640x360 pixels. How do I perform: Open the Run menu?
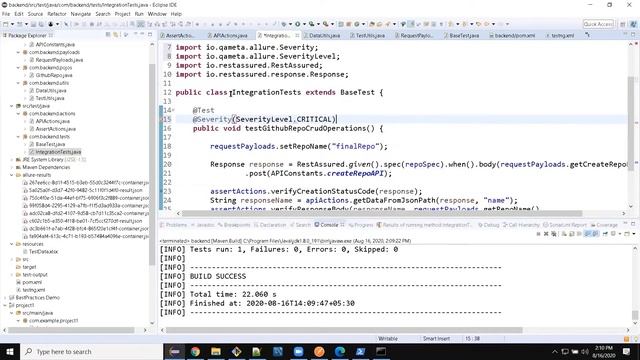point(139,14)
